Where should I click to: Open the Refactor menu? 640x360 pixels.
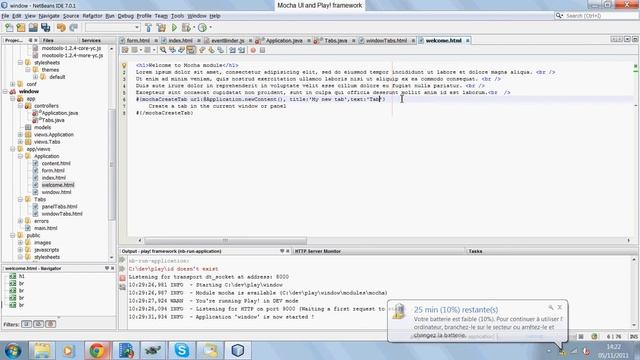tap(92, 16)
